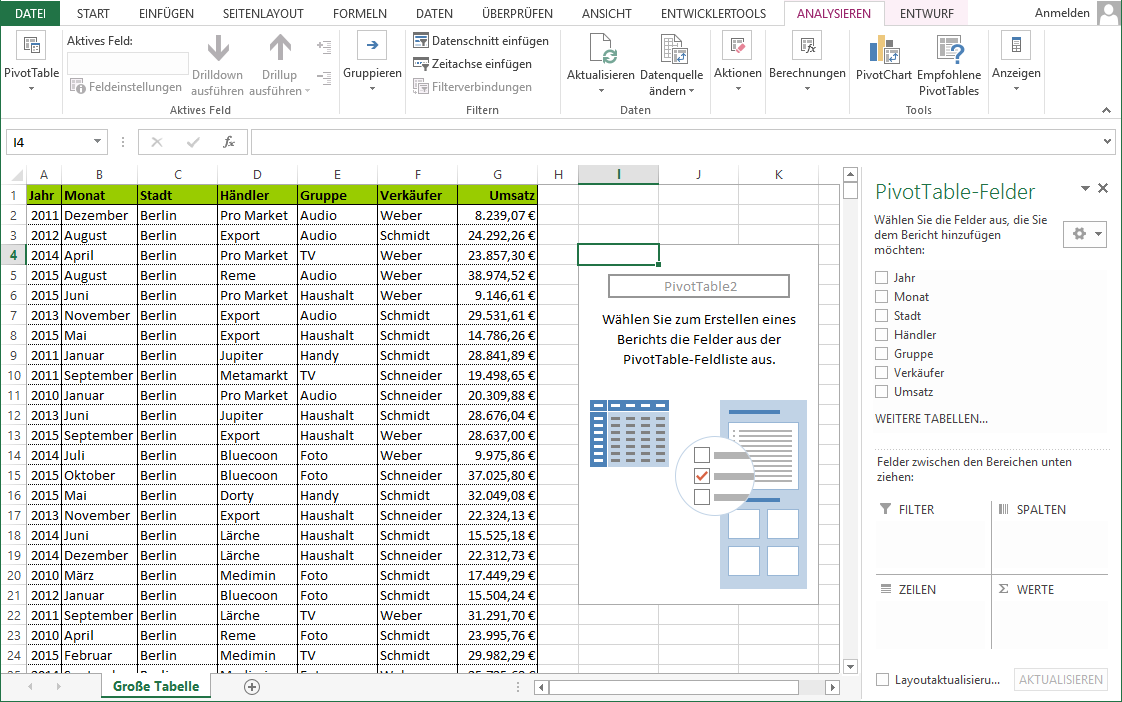This screenshot has height=702, width=1122.
Task: Click Zeitachse einfügen
Action: pyautogui.click(x=472, y=64)
